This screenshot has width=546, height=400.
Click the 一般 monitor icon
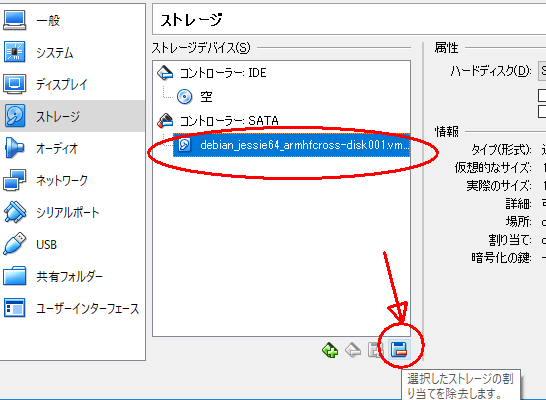click(x=14, y=20)
